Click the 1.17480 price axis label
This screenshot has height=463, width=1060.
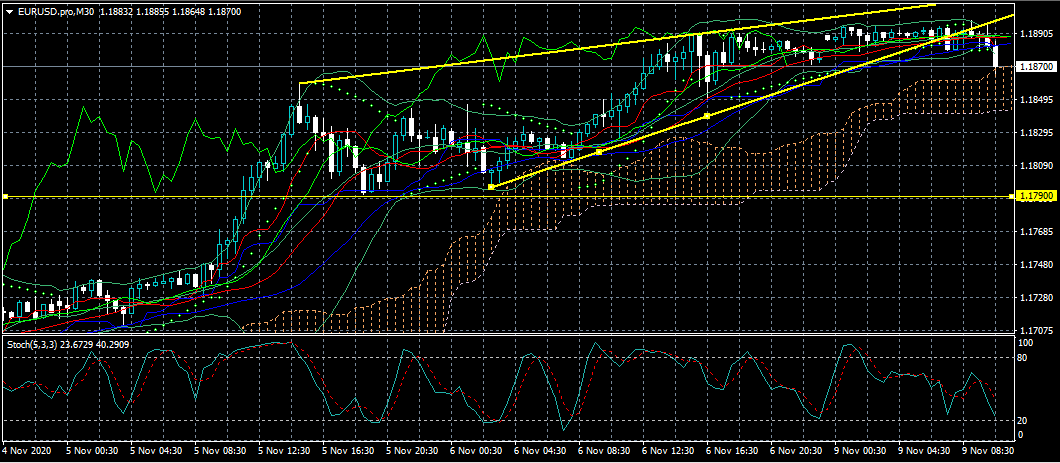click(1037, 265)
